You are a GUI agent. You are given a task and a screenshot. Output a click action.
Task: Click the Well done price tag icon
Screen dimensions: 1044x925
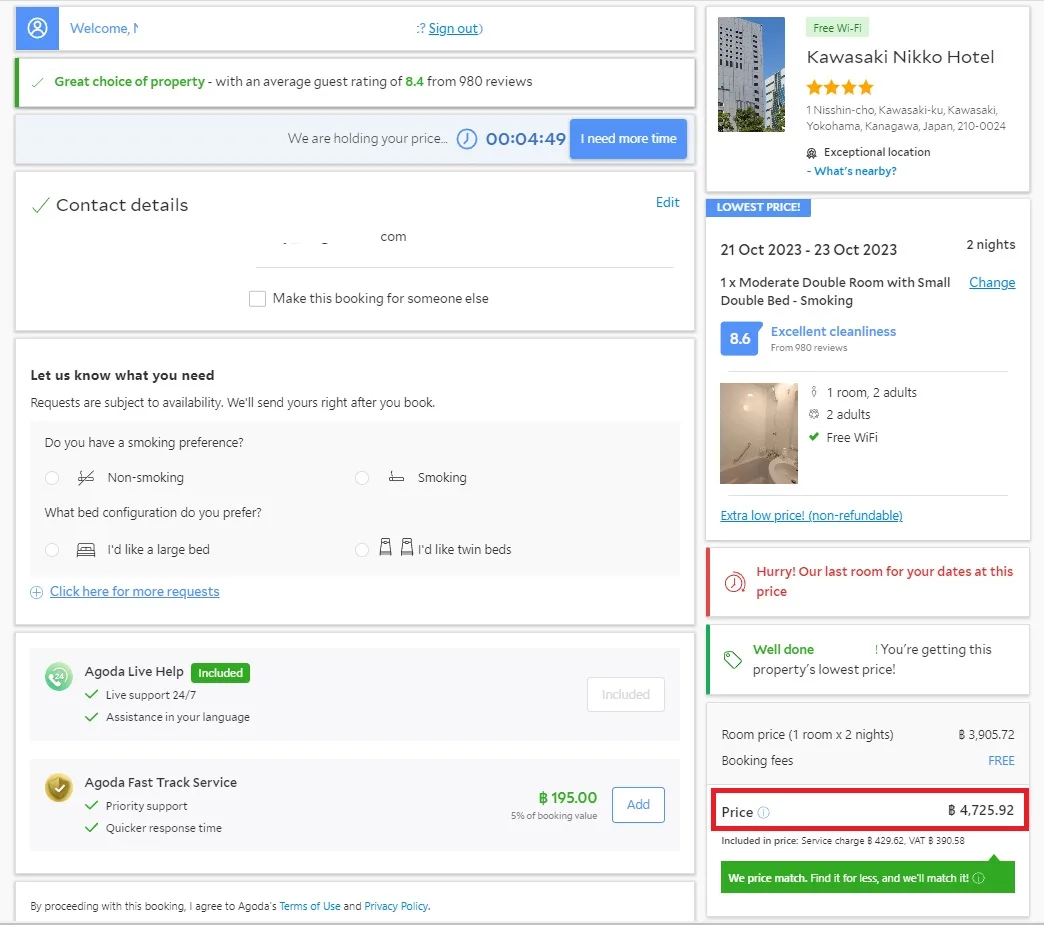click(732, 659)
